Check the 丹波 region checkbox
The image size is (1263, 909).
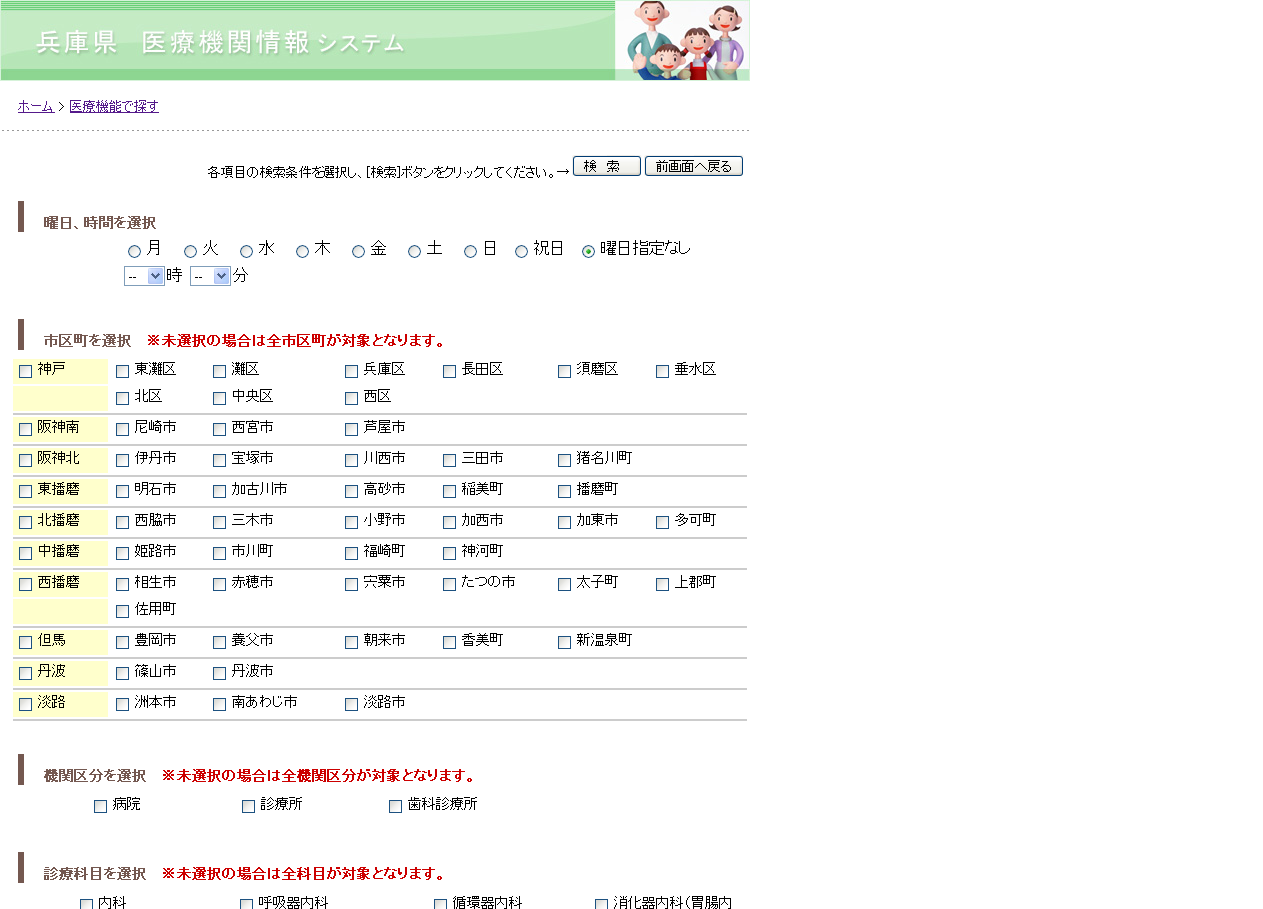pyautogui.click(x=26, y=674)
